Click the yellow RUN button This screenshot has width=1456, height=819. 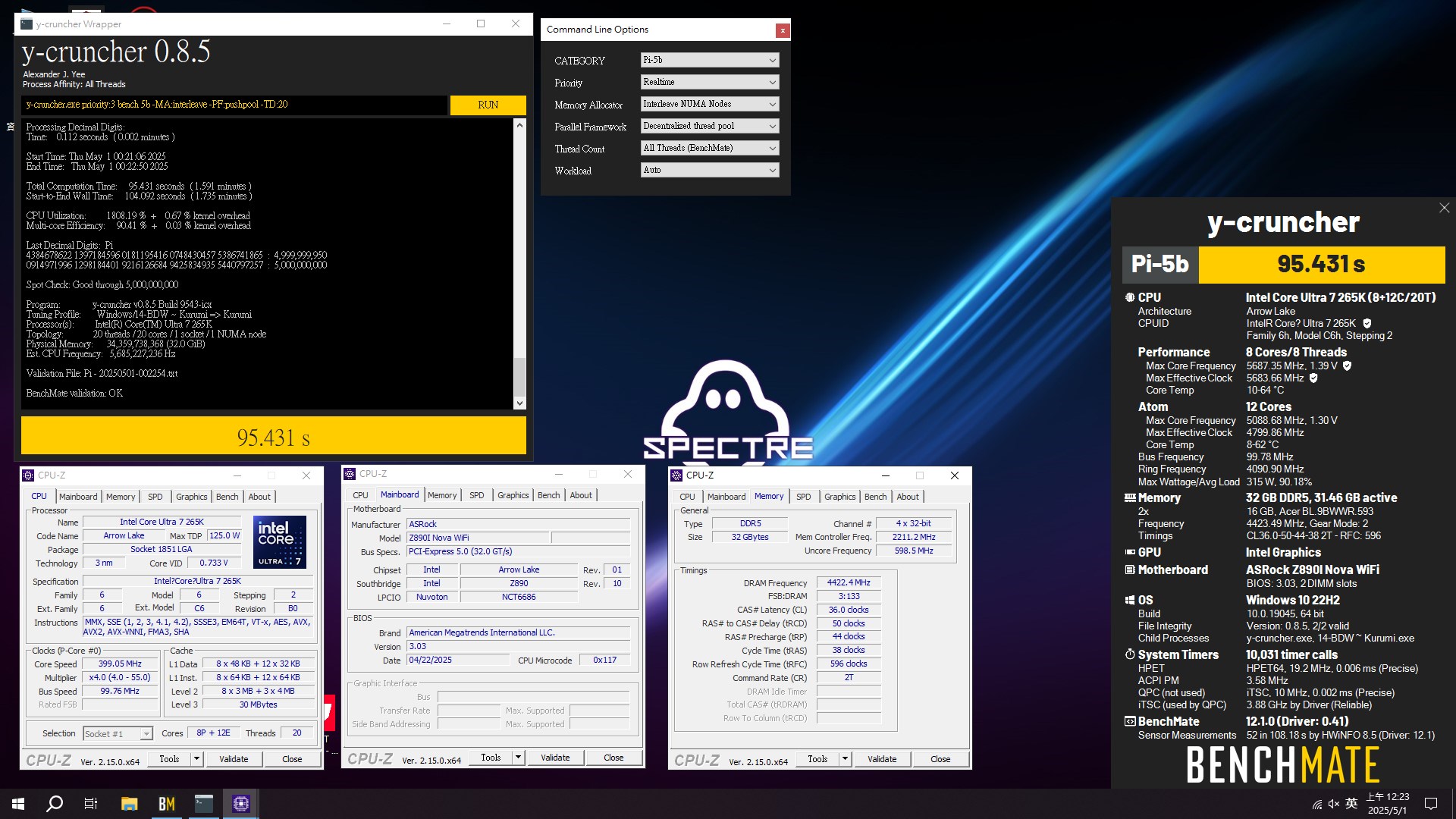(488, 105)
